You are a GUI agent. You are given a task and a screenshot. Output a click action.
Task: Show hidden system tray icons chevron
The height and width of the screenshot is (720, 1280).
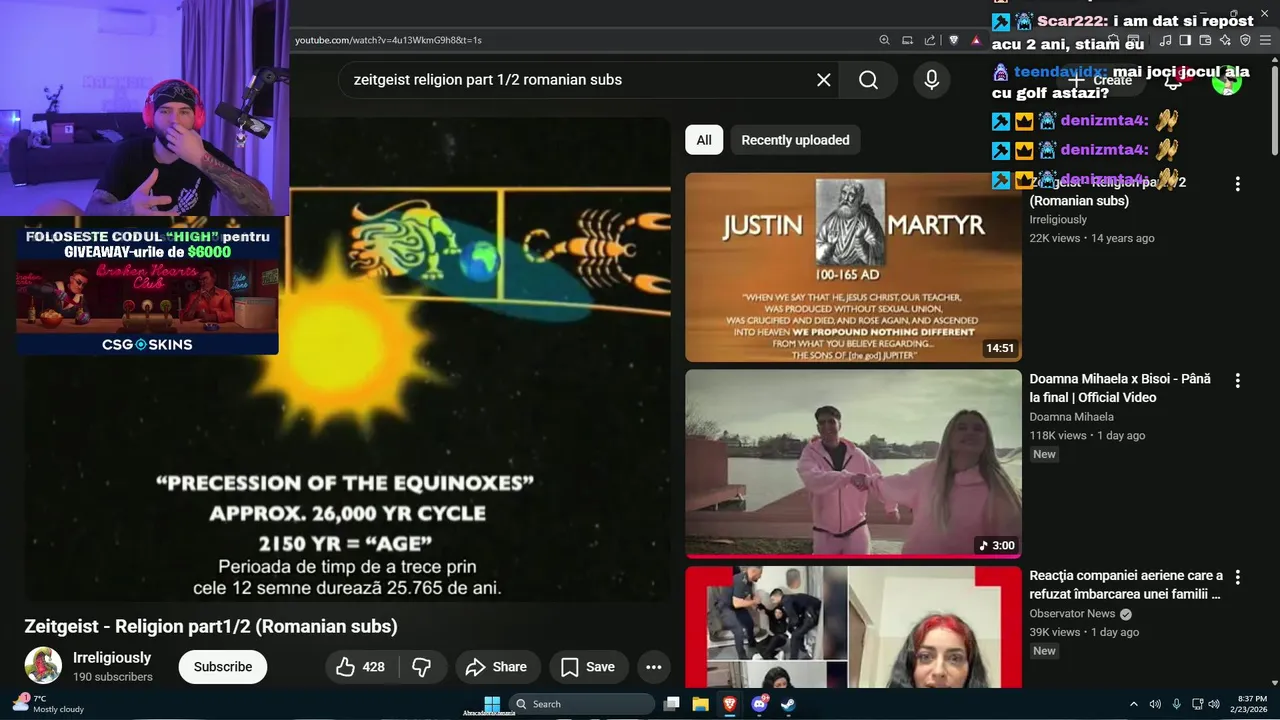(x=1133, y=704)
